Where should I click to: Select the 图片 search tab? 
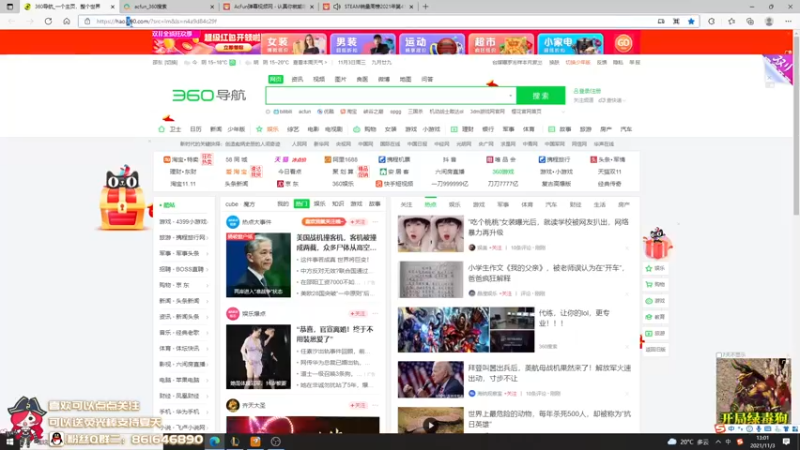point(340,79)
